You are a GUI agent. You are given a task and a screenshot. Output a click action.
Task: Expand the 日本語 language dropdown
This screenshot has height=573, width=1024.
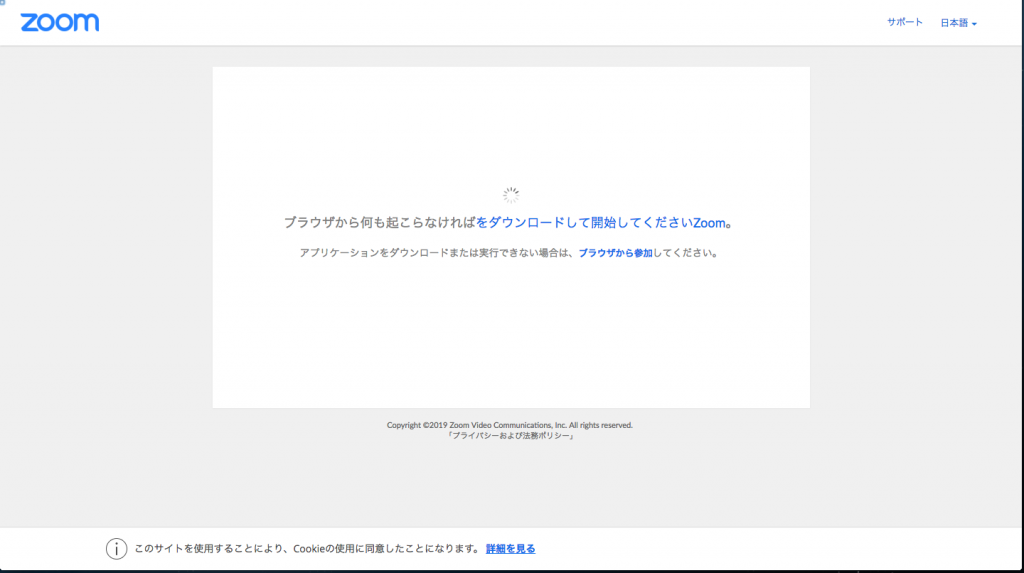[958, 23]
